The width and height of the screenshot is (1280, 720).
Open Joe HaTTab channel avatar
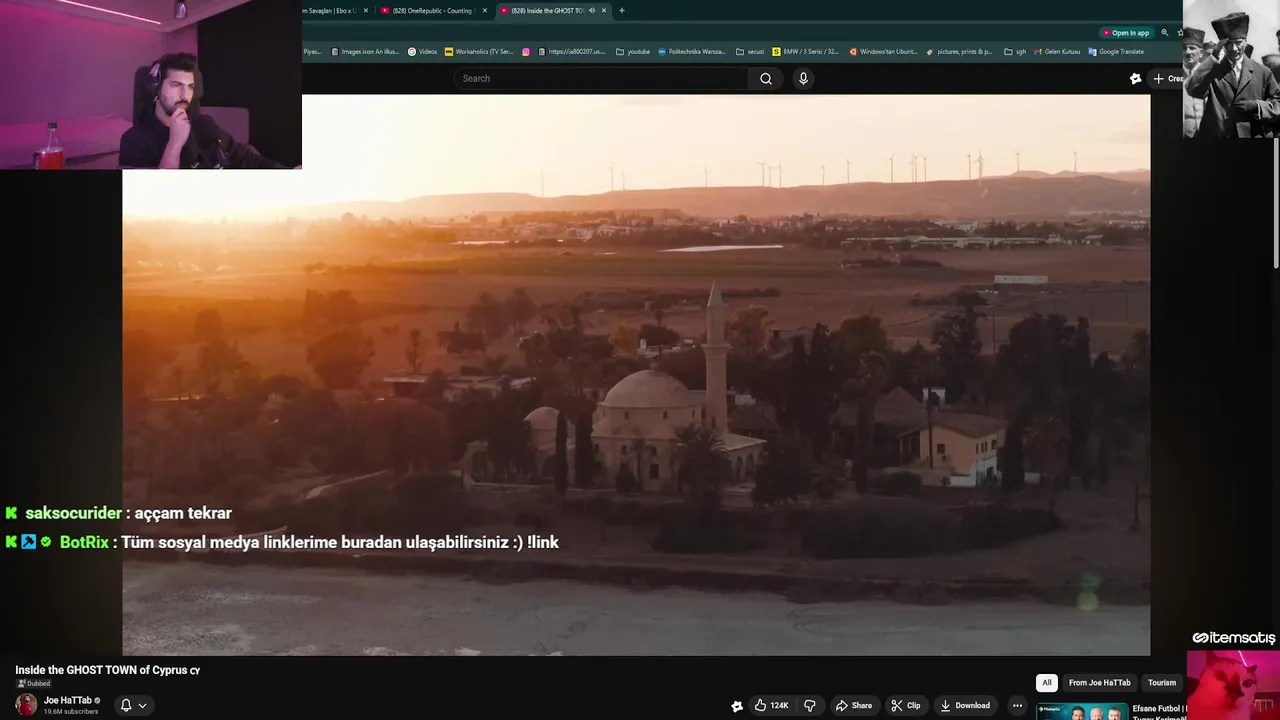26,705
